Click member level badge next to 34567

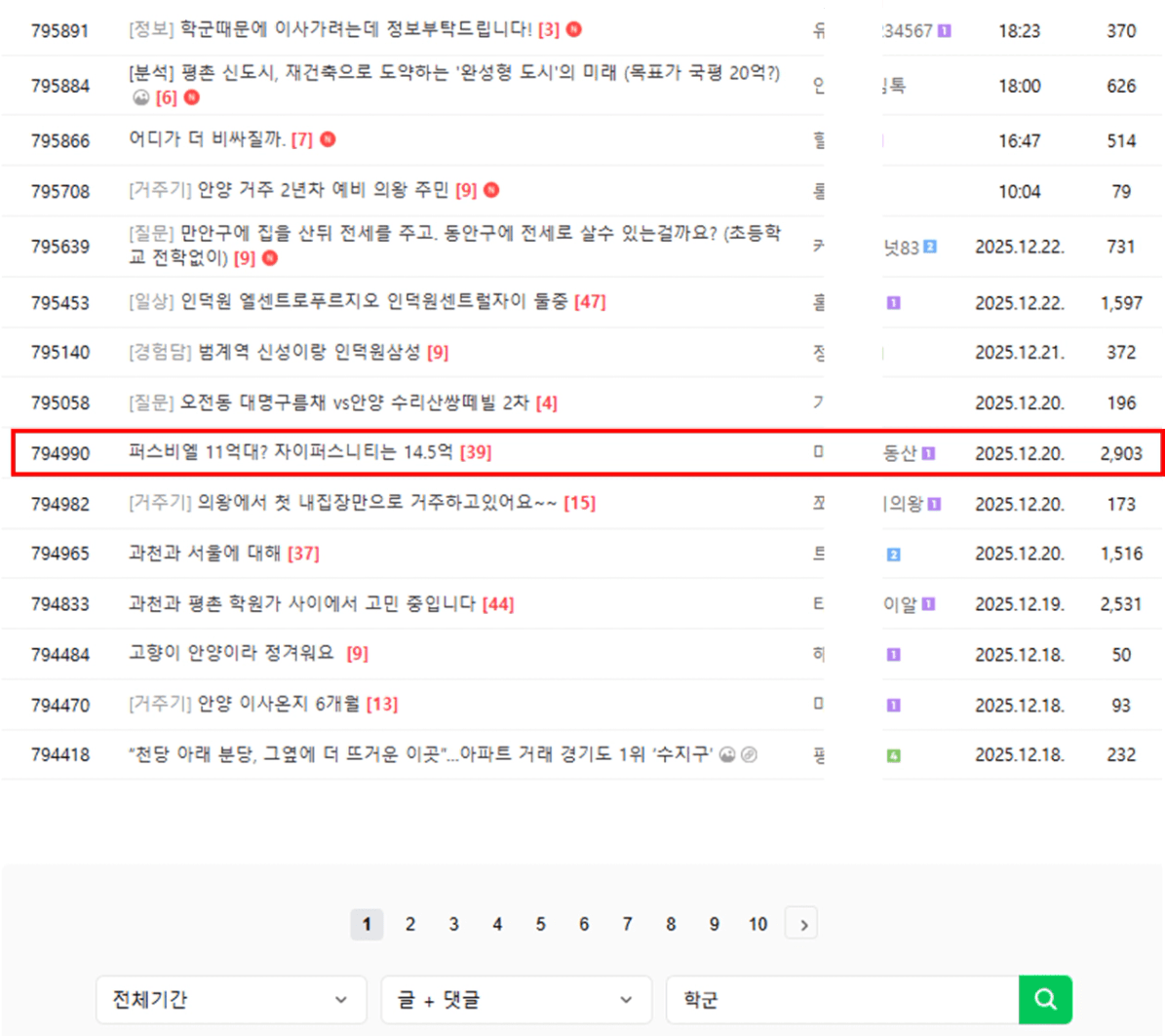[x=945, y=30]
